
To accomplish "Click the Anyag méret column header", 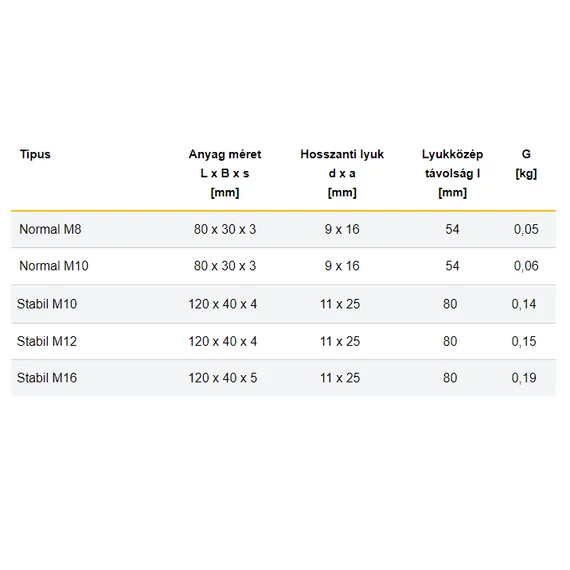I will pyautogui.click(x=225, y=173).
